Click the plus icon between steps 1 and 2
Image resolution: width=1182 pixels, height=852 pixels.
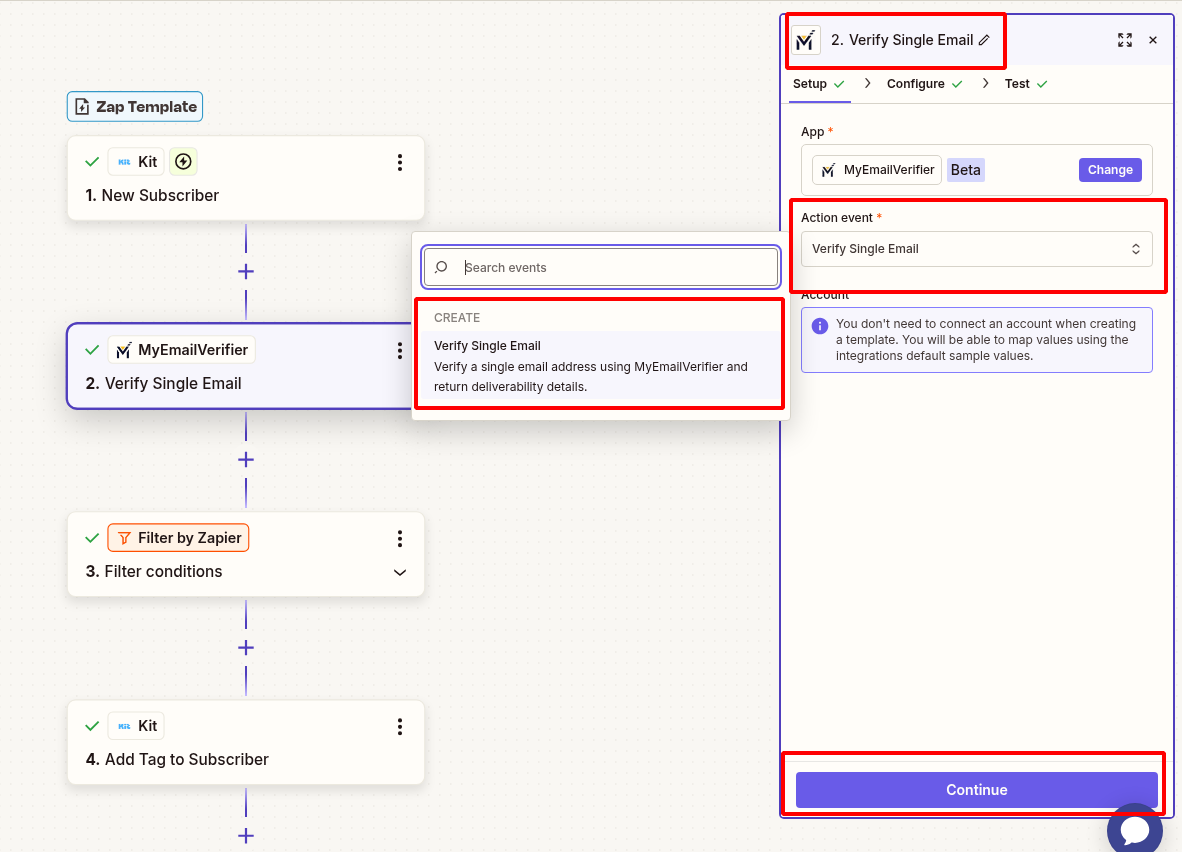coord(245,270)
